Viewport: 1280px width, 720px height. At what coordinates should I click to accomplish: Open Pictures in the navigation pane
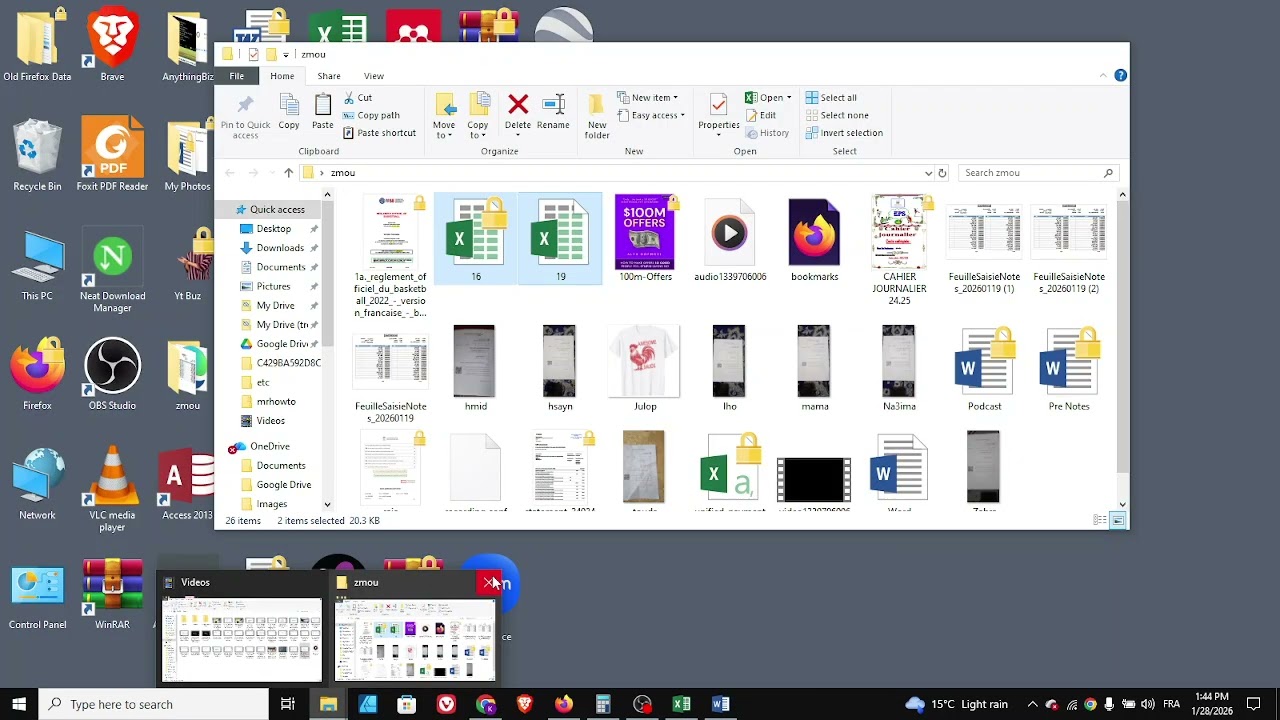tap(273, 286)
